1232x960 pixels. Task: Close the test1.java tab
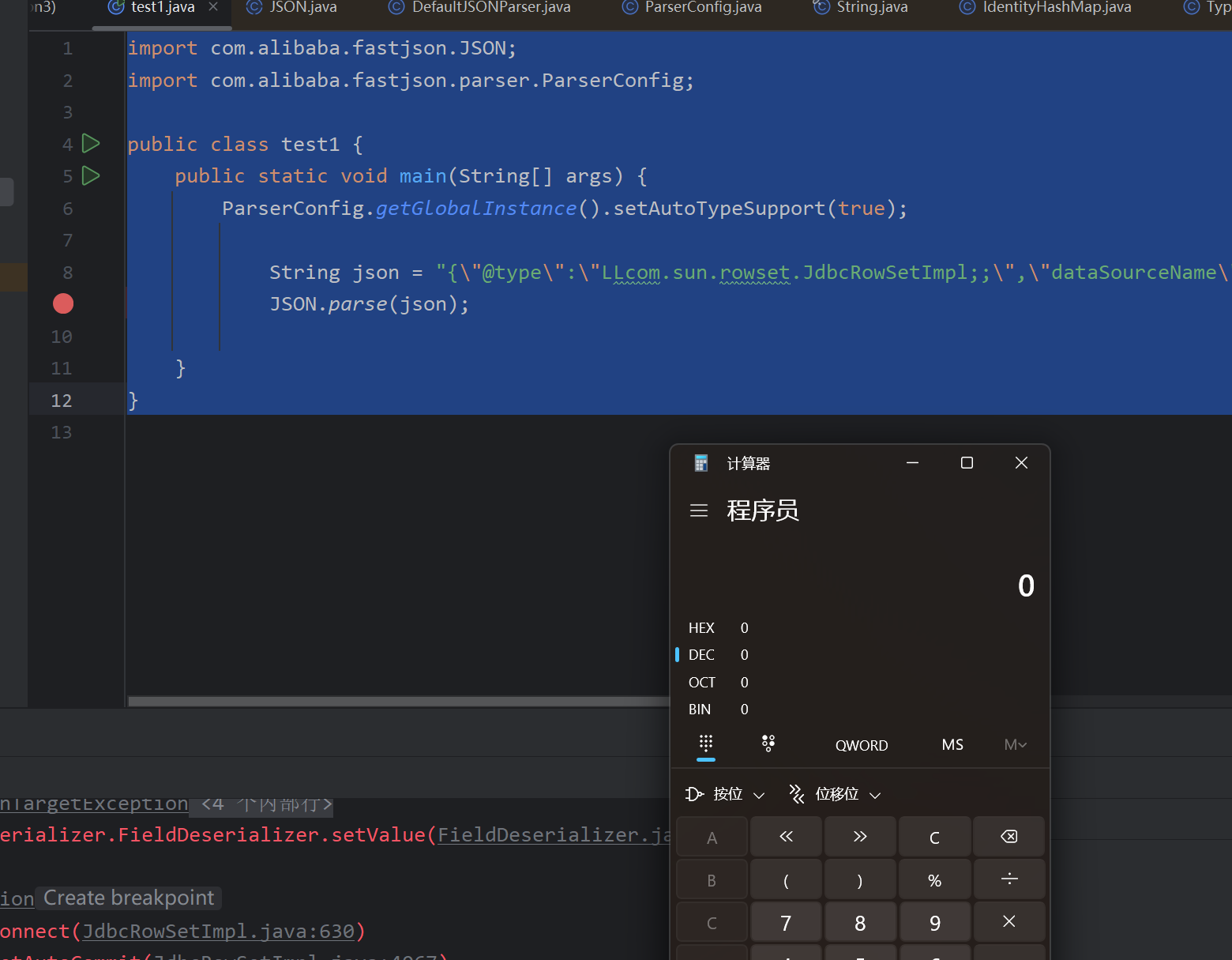point(213,7)
